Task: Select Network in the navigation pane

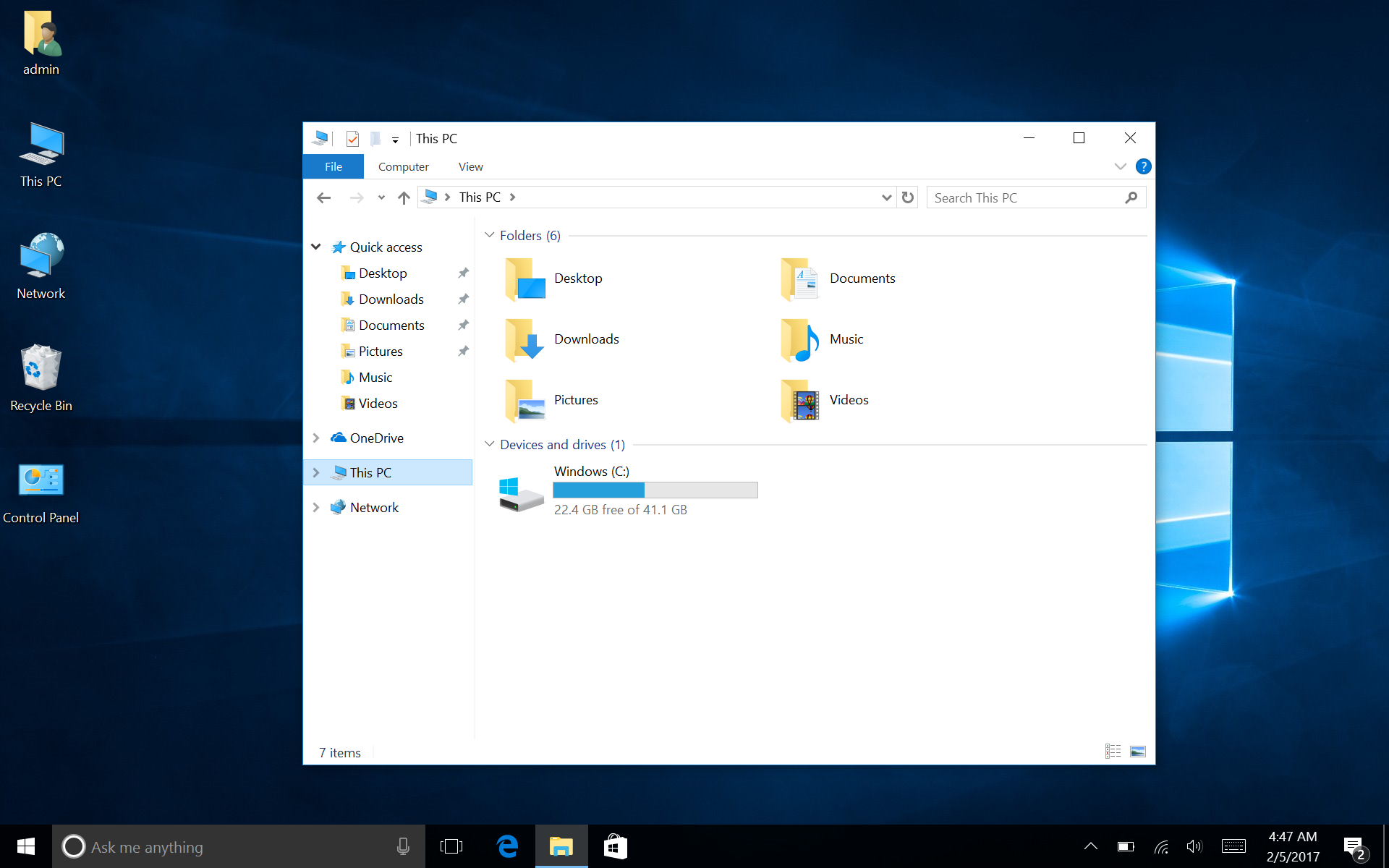Action: pyautogui.click(x=374, y=507)
